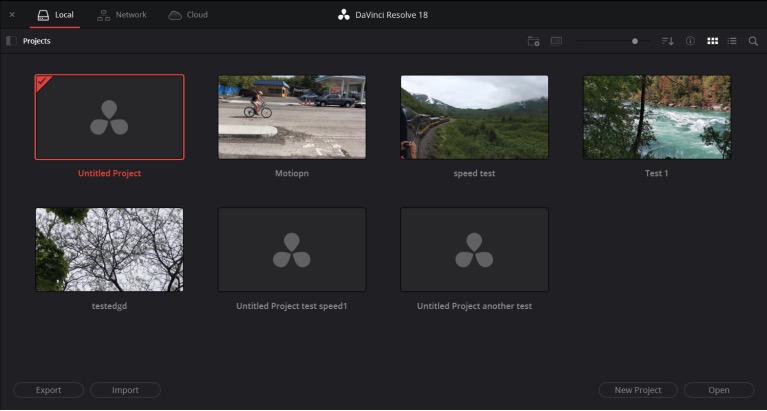Screen dimensions: 767x411
Task: Select the speed test project thumbnail
Action: pos(474,117)
